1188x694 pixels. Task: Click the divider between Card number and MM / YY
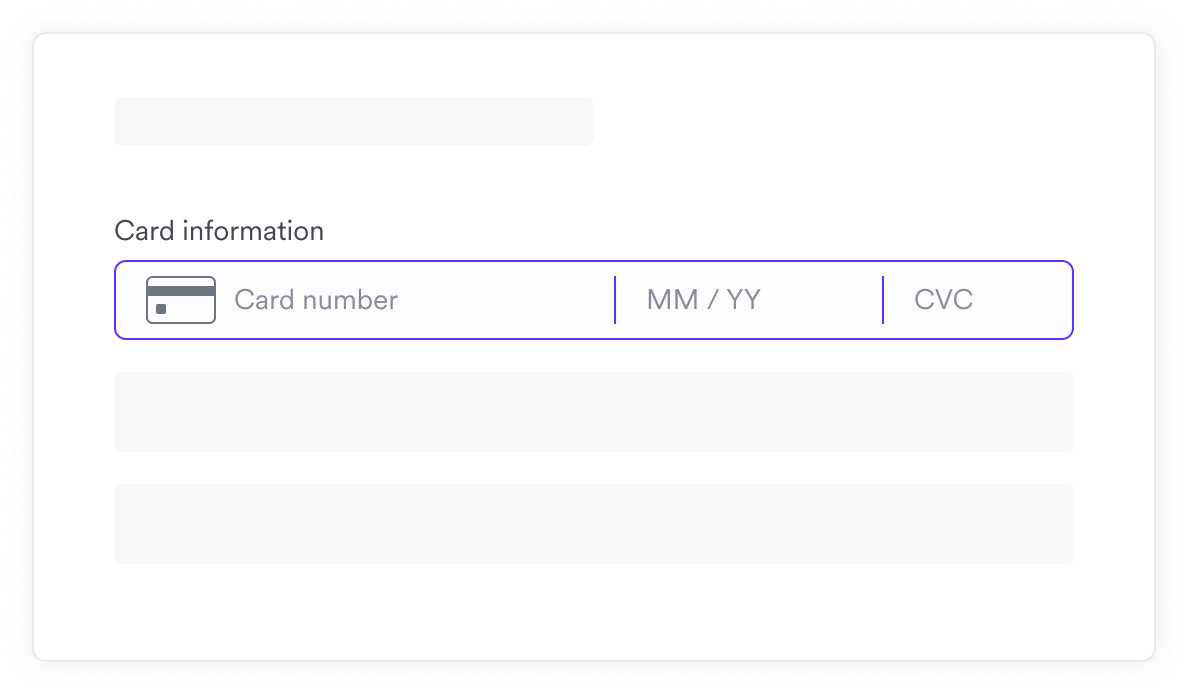point(615,300)
